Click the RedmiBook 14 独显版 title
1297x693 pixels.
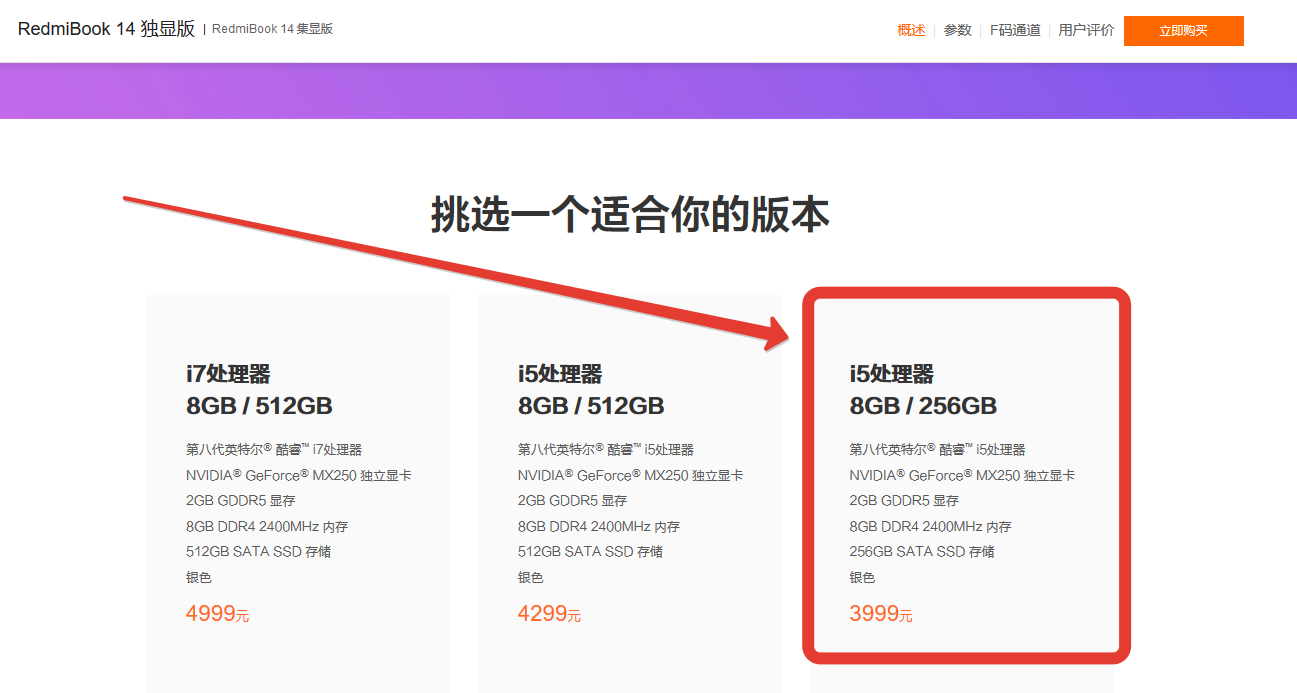point(106,29)
